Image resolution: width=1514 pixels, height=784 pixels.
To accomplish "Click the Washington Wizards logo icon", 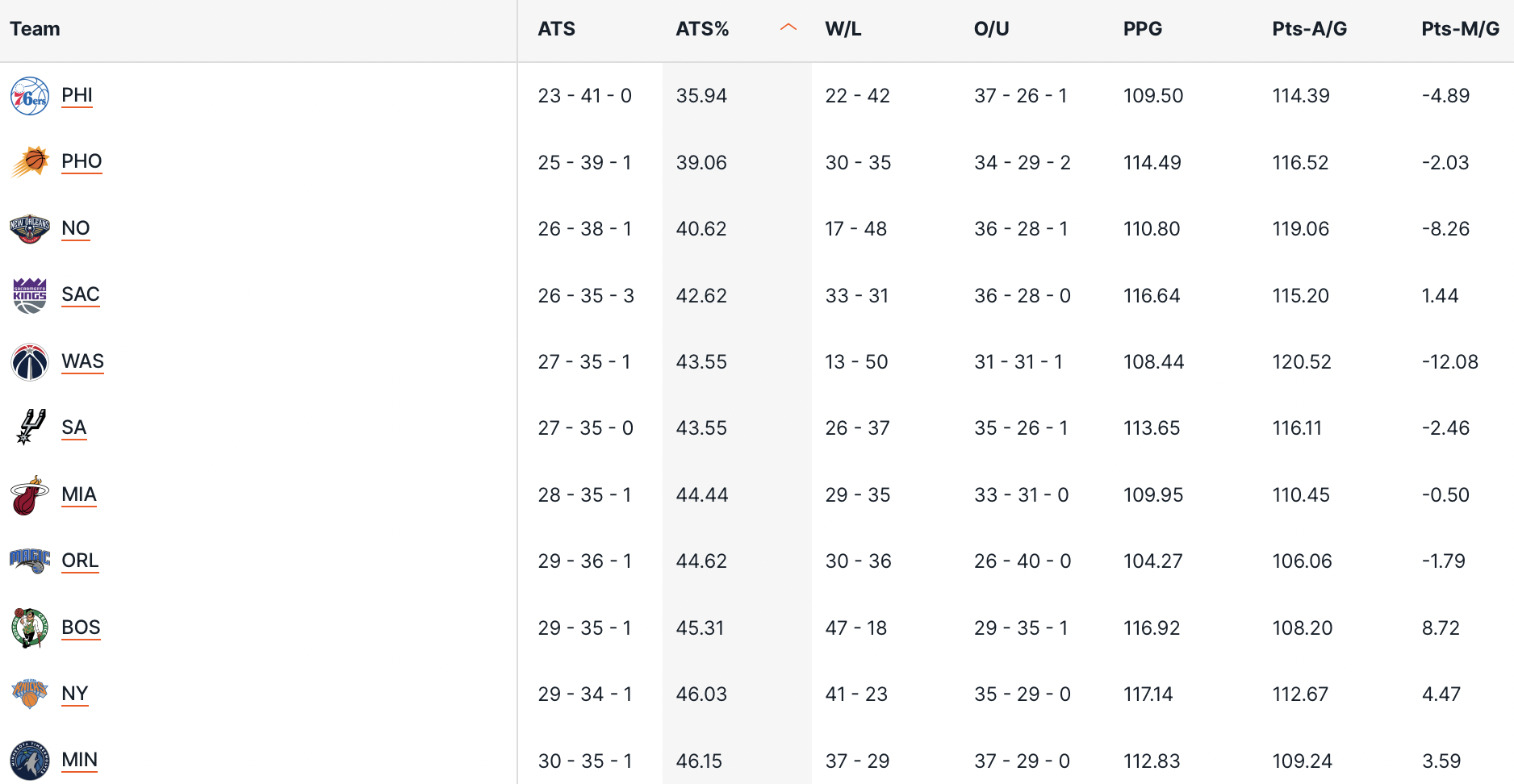I will (x=30, y=362).
